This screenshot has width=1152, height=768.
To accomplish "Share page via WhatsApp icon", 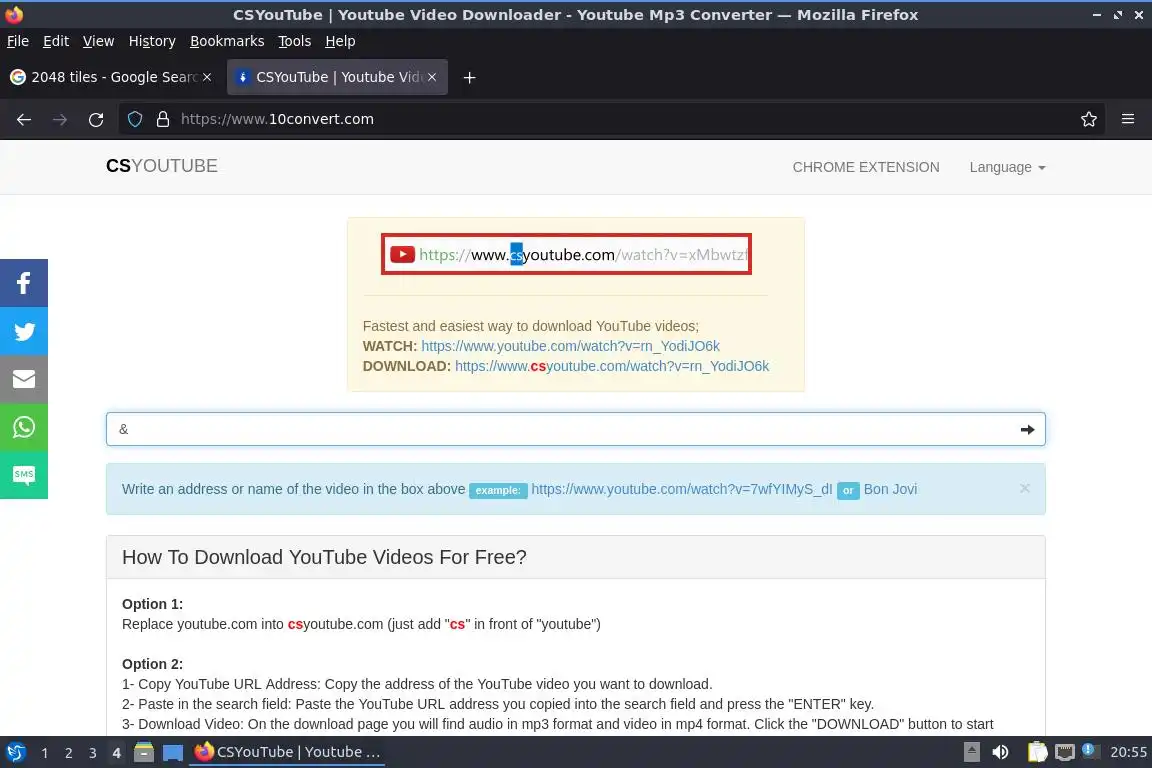I will tap(24, 427).
